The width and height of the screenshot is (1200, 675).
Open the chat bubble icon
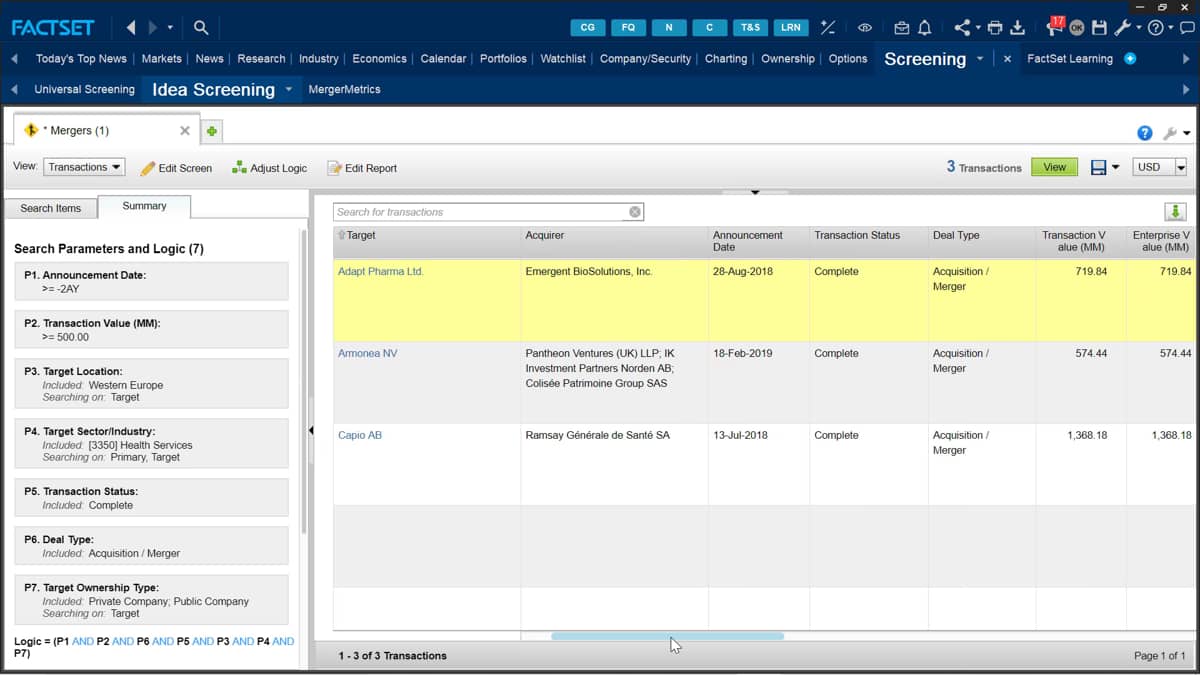[1187, 28]
